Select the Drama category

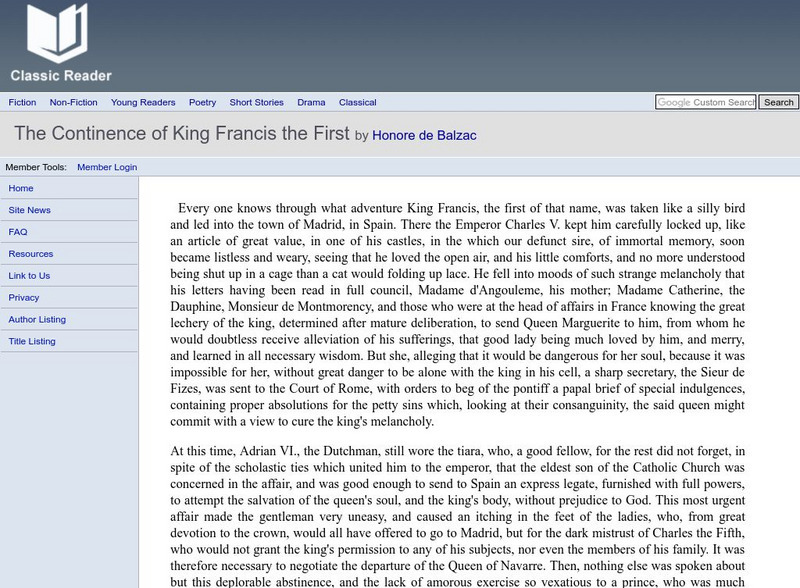coord(311,102)
